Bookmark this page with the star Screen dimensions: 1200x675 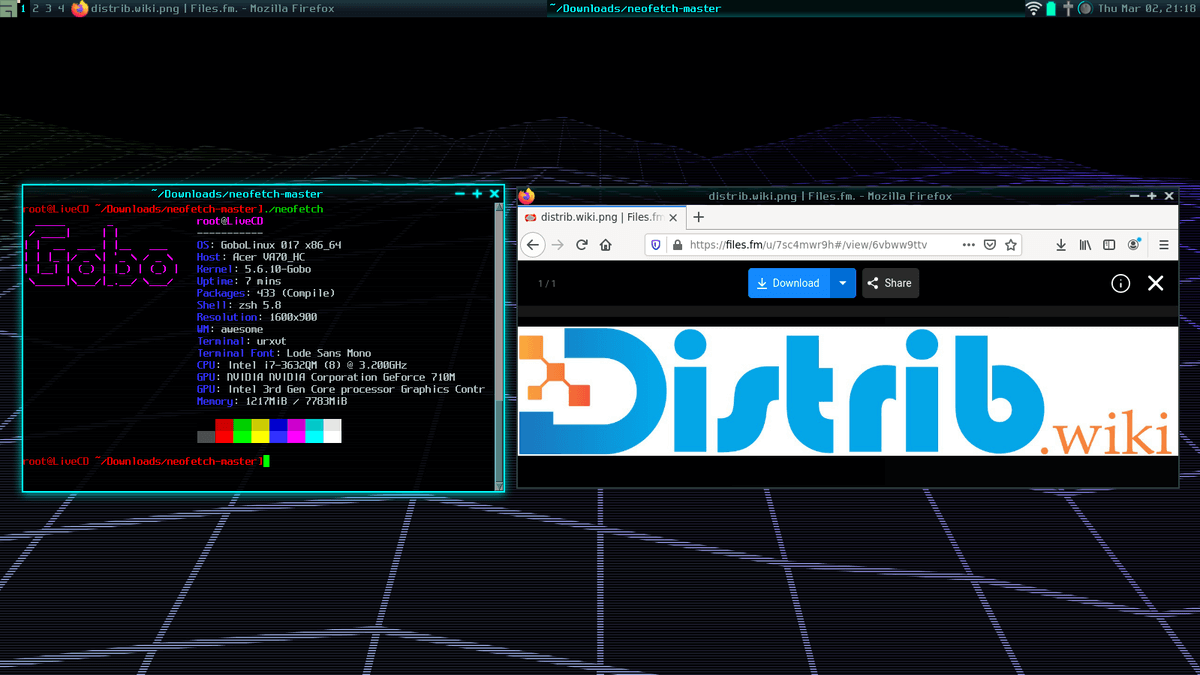[x=1011, y=244]
